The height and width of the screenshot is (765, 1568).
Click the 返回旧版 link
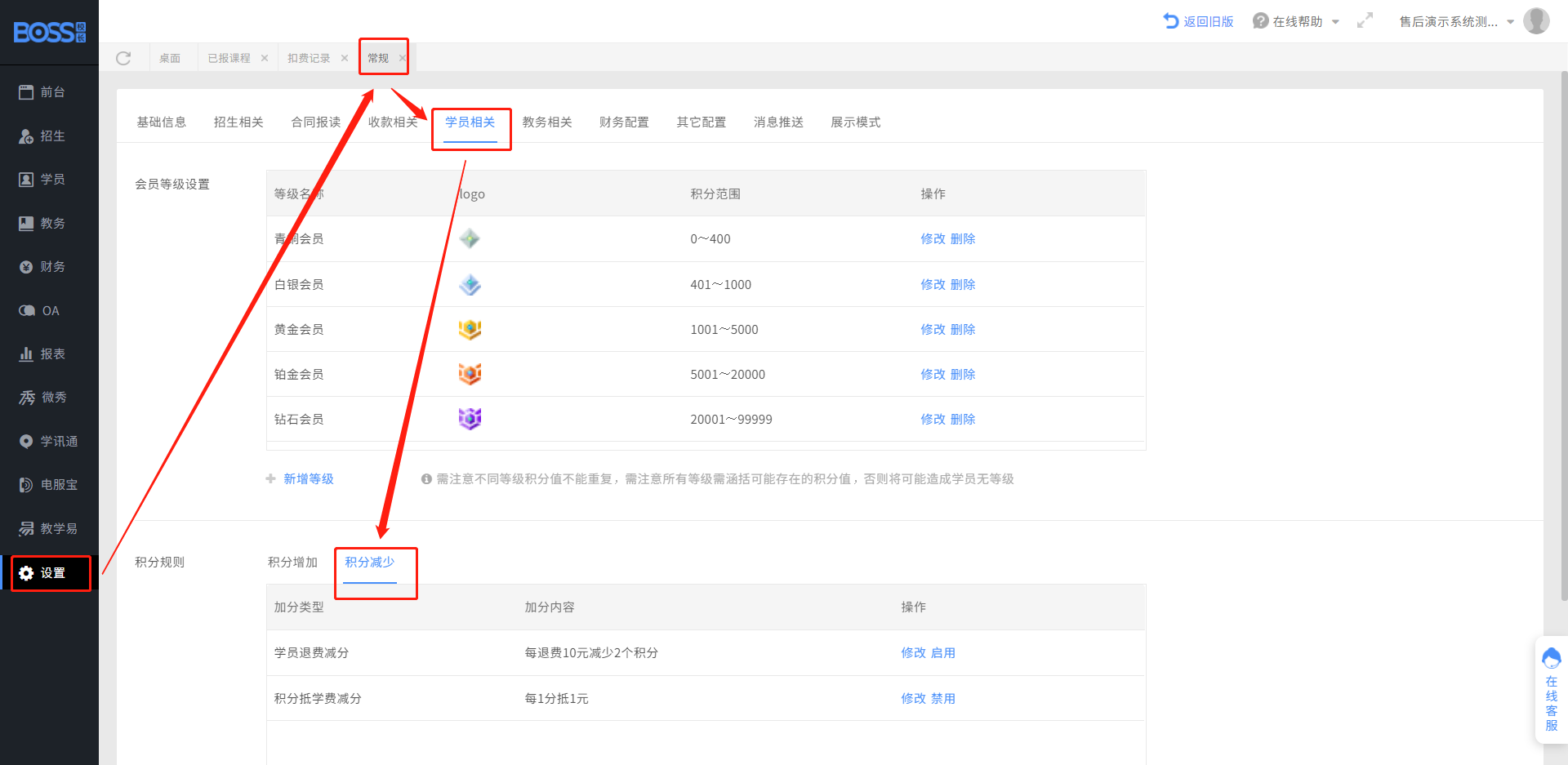[1198, 21]
